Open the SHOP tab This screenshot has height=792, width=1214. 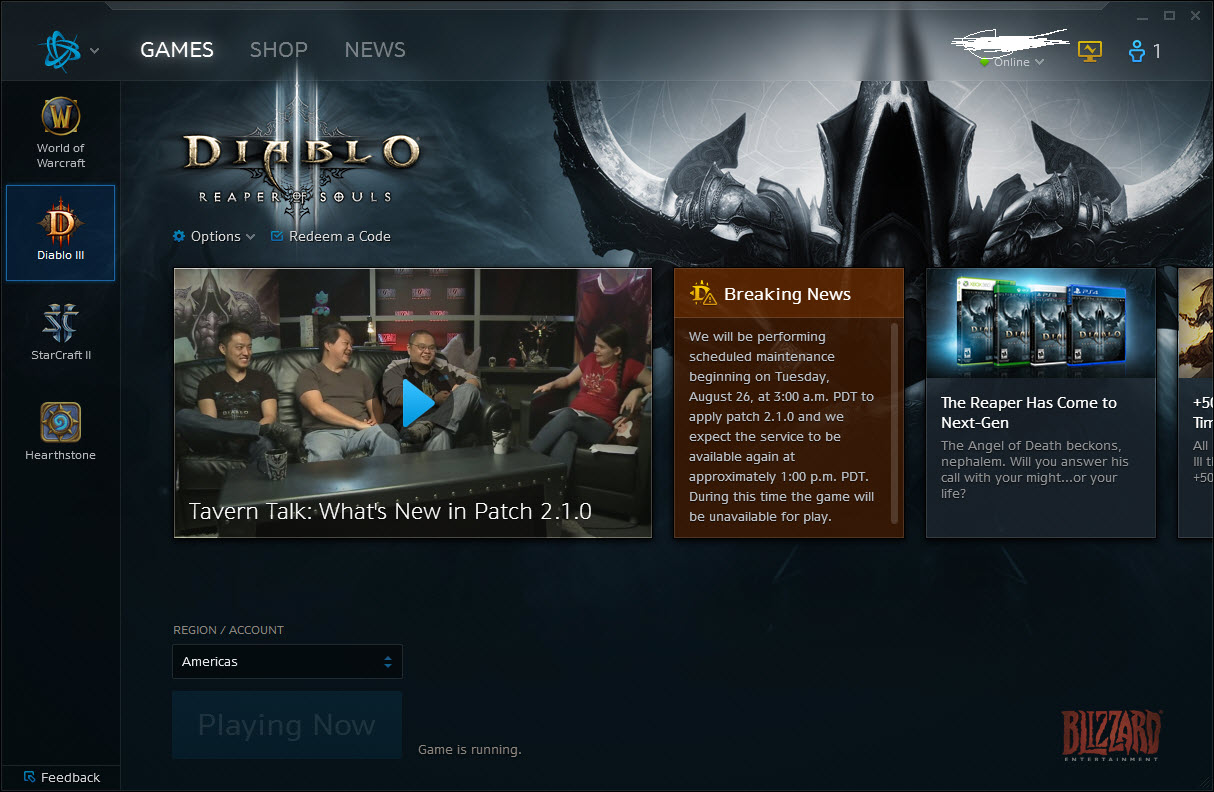point(279,50)
